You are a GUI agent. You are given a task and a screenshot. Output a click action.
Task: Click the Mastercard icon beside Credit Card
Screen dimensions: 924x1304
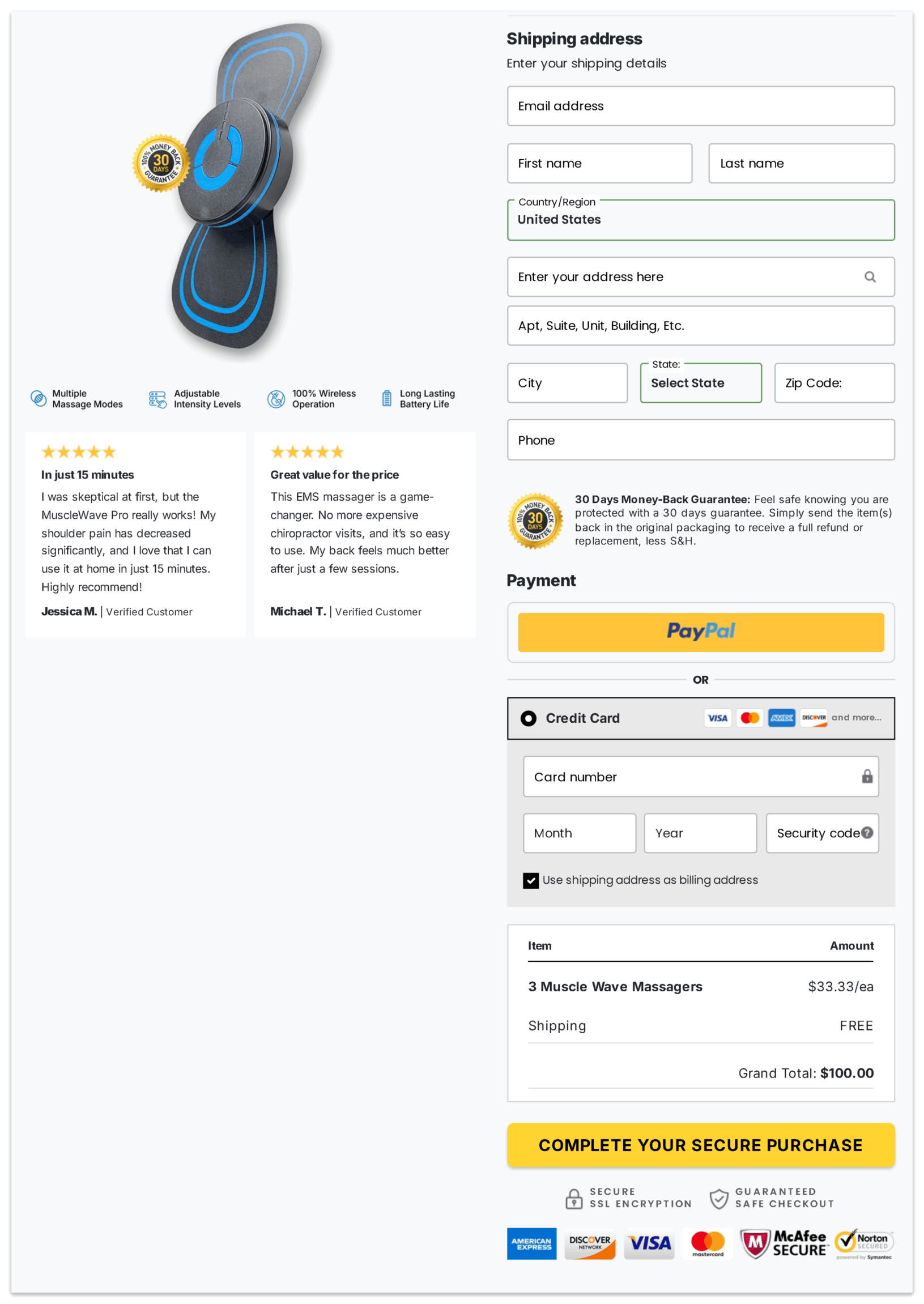750,718
